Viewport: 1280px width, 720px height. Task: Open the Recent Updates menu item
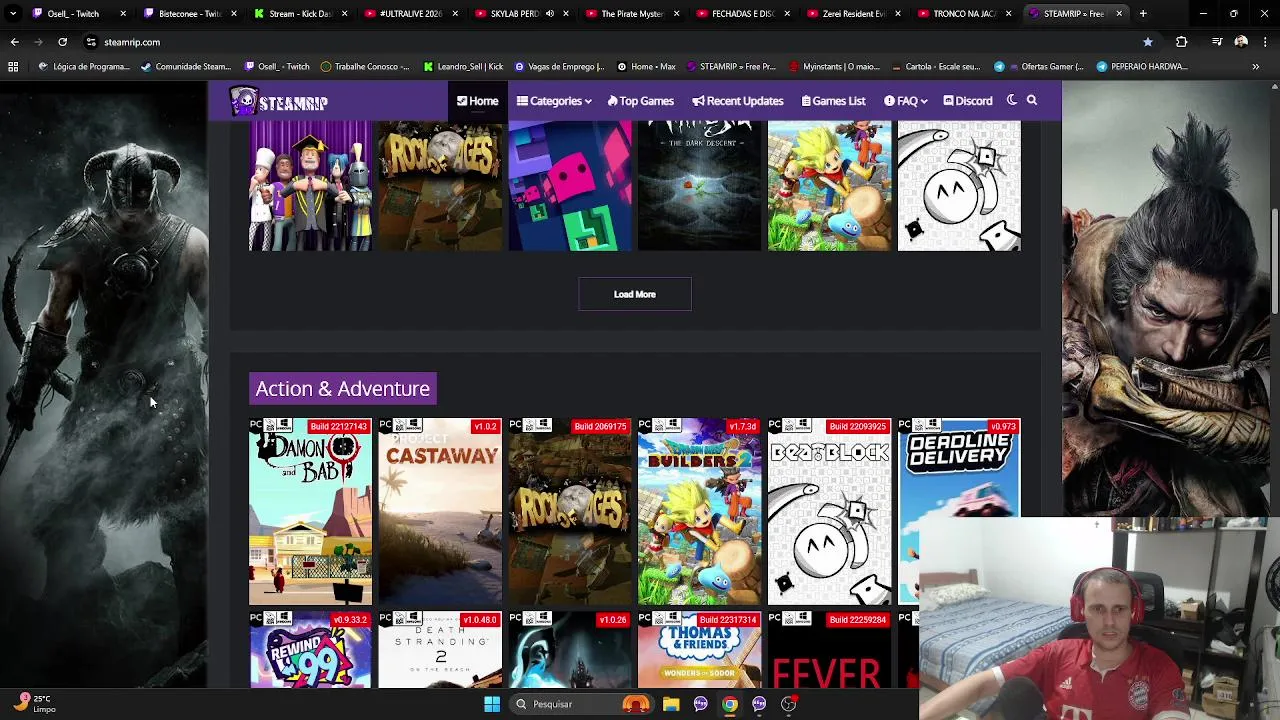tap(738, 101)
